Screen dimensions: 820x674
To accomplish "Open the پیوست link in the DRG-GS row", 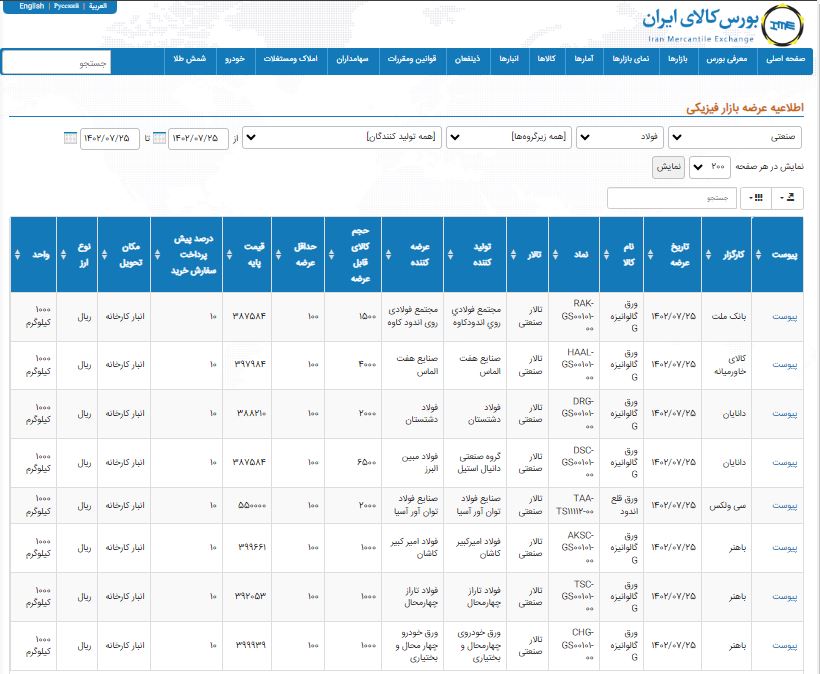I will click(785, 414).
